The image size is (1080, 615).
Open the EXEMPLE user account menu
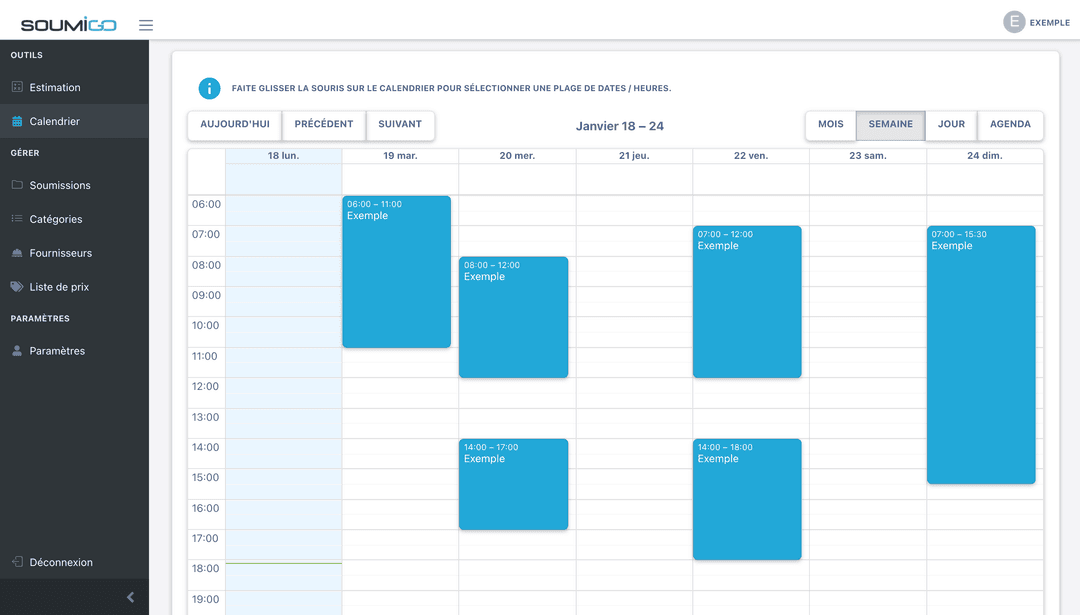coord(1037,21)
